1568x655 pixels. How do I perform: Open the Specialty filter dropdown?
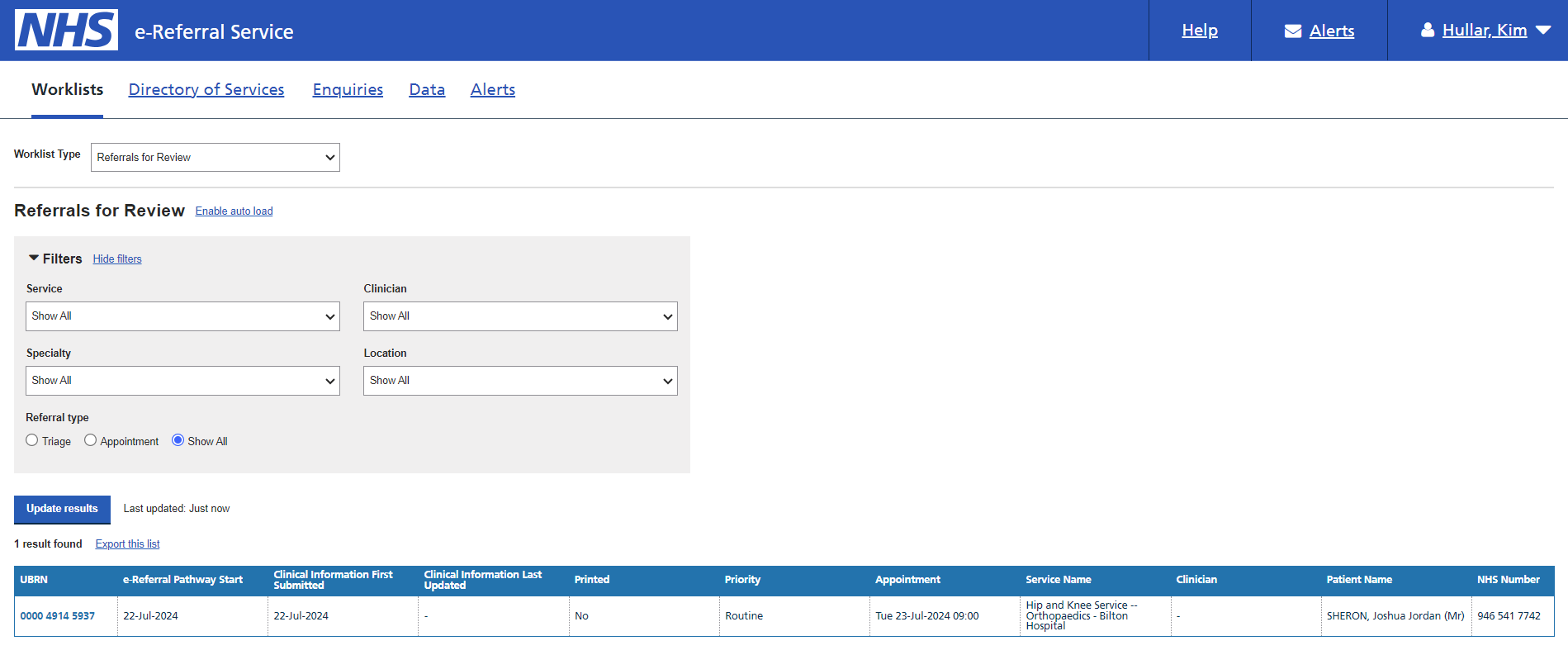182,381
